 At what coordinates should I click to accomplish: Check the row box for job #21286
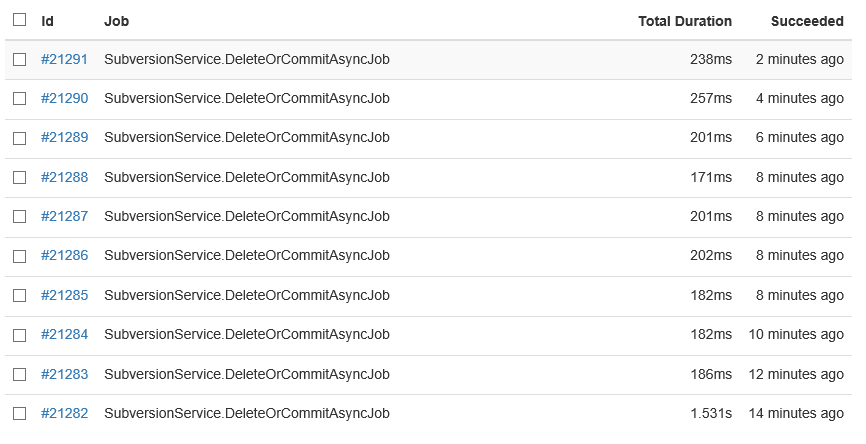point(19,256)
